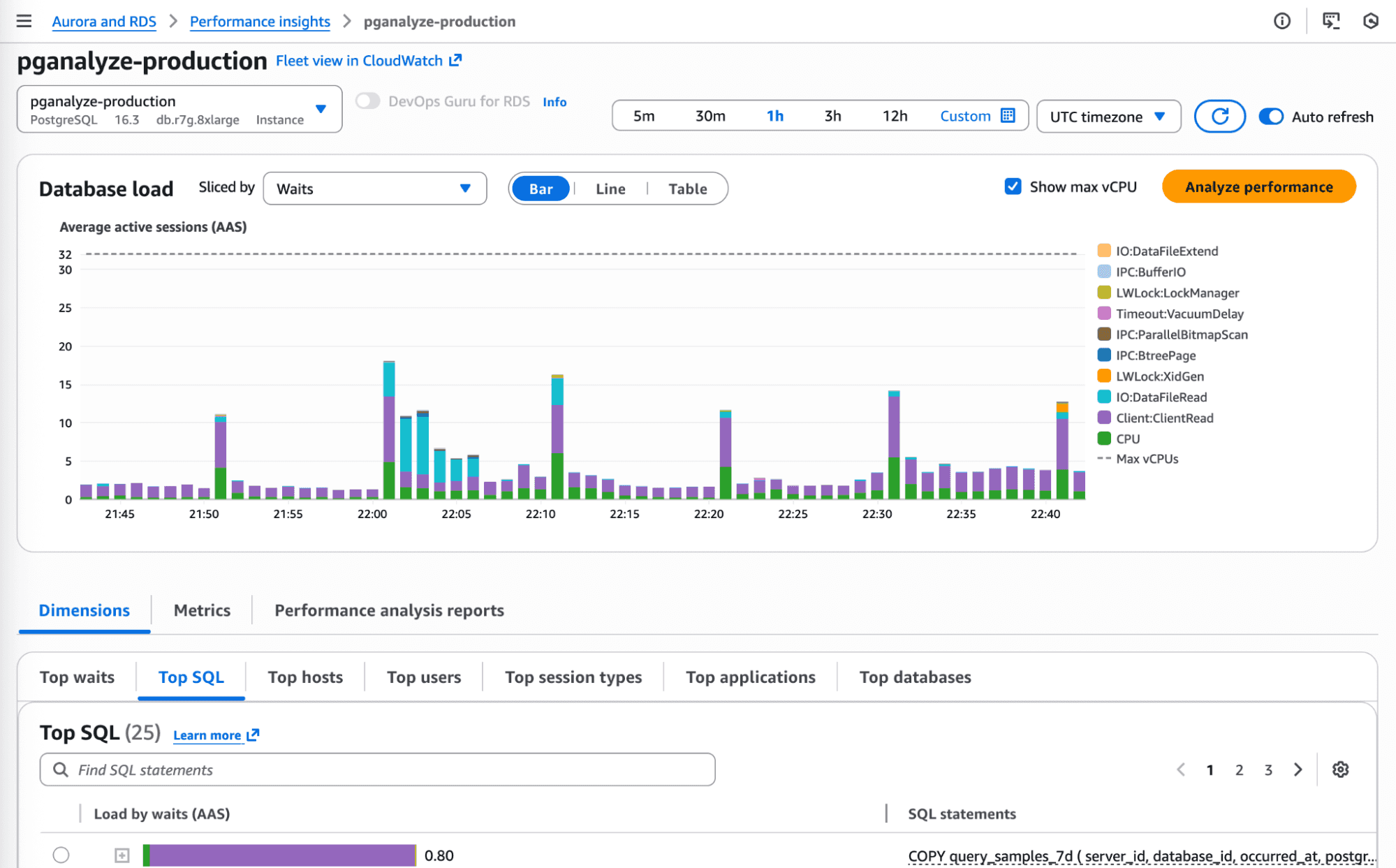Open Top SQL preferences gear icon

point(1340,770)
